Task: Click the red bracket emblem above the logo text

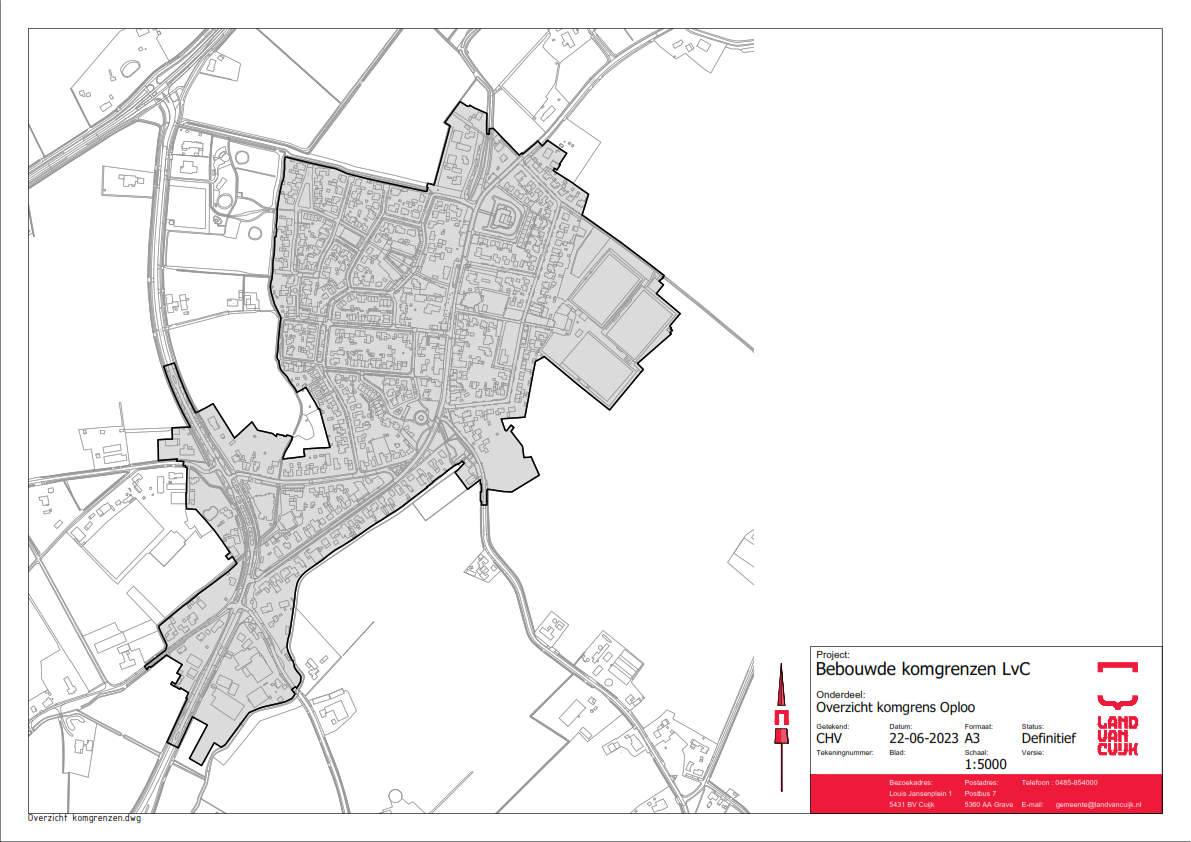Action: pyautogui.click(x=1117, y=667)
